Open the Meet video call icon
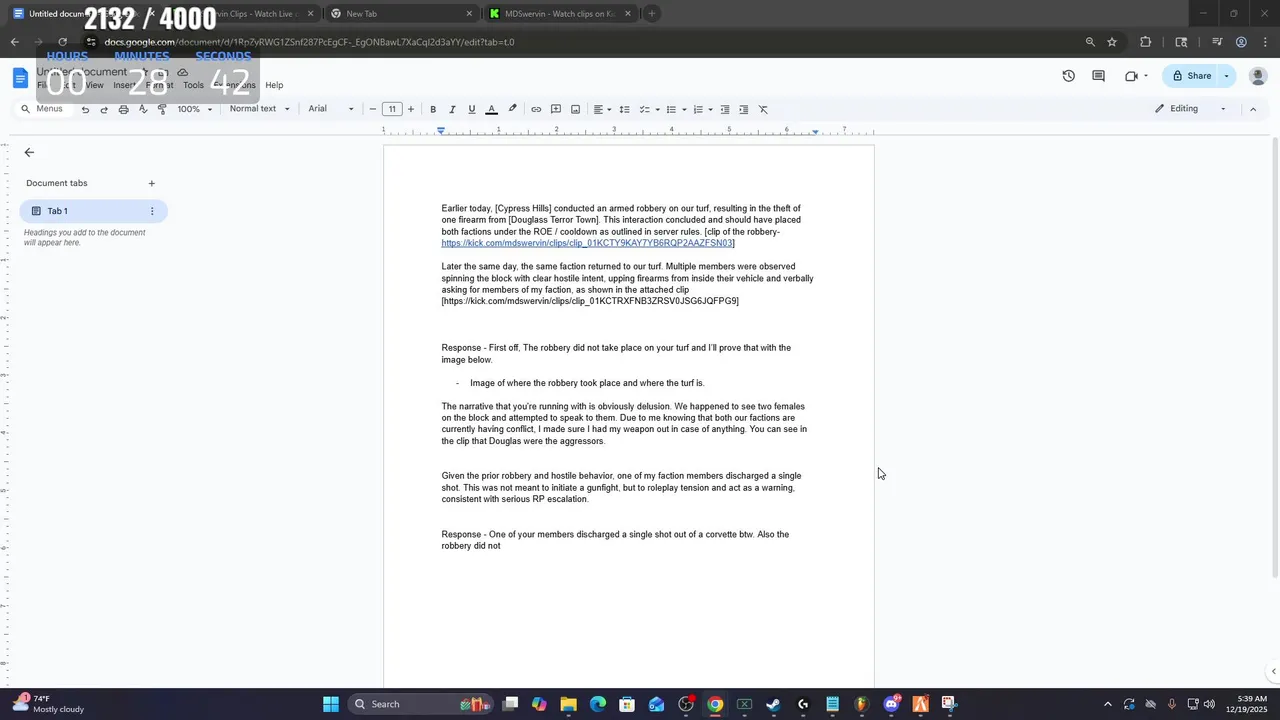1280x720 pixels. [1131, 76]
